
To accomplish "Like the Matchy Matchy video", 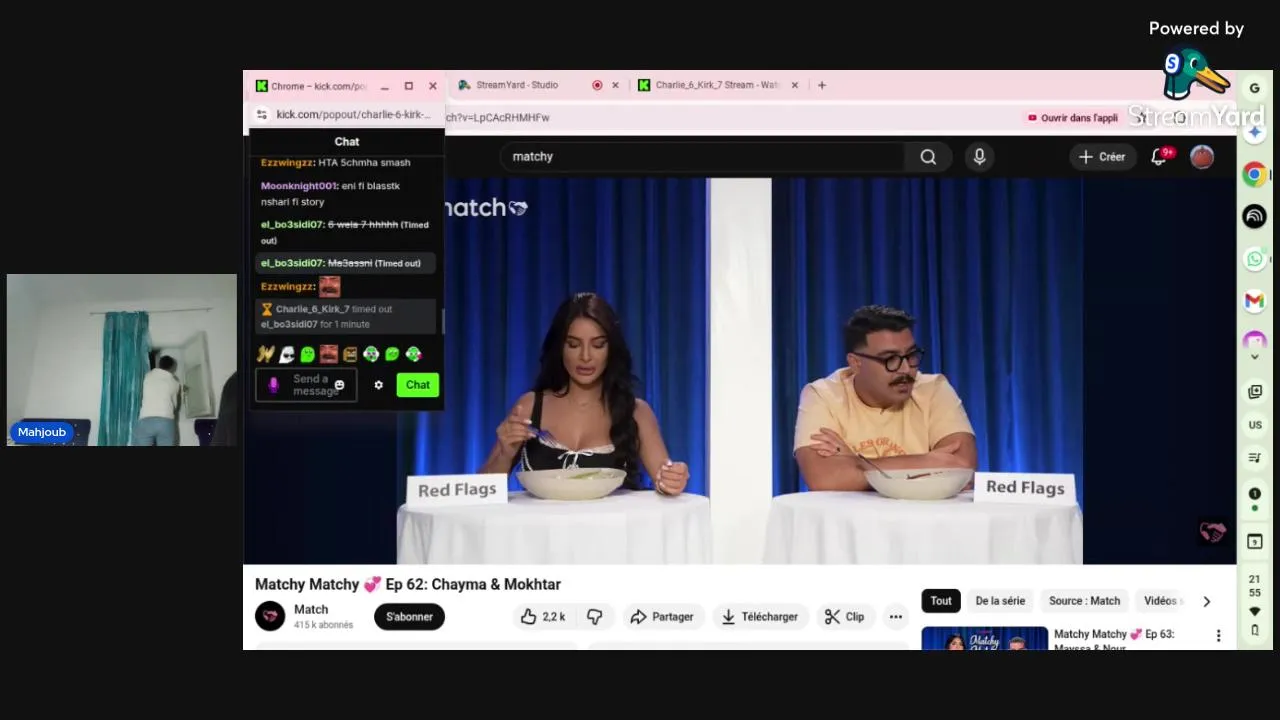I will pyautogui.click(x=543, y=617).
